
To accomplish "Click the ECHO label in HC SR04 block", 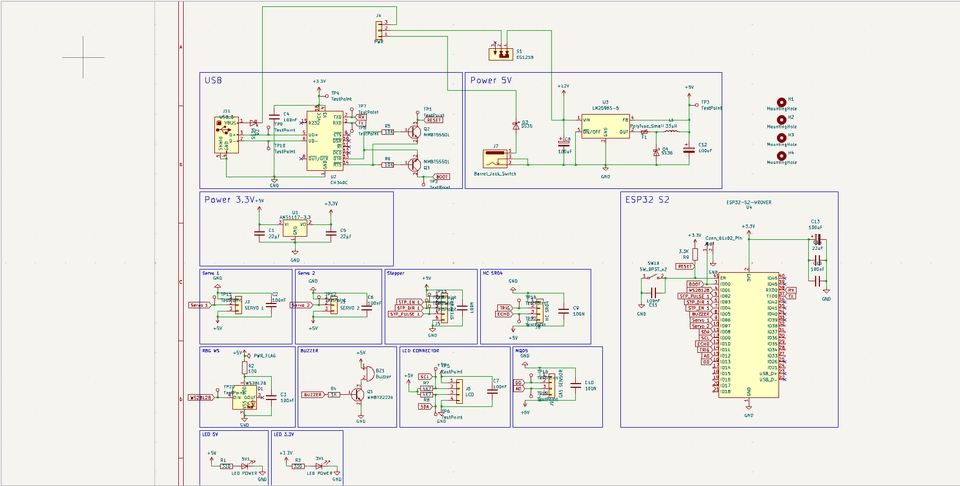I will pyautogui.click(x=503, y=315).
